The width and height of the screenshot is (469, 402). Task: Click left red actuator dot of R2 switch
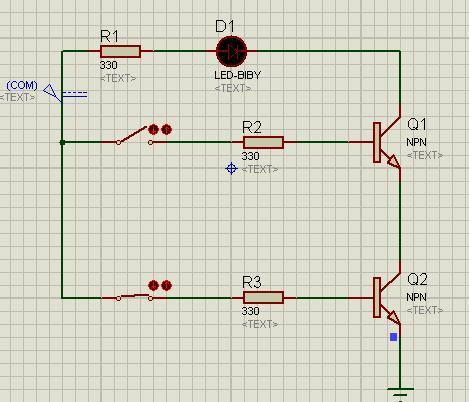(x=153, y=129)
